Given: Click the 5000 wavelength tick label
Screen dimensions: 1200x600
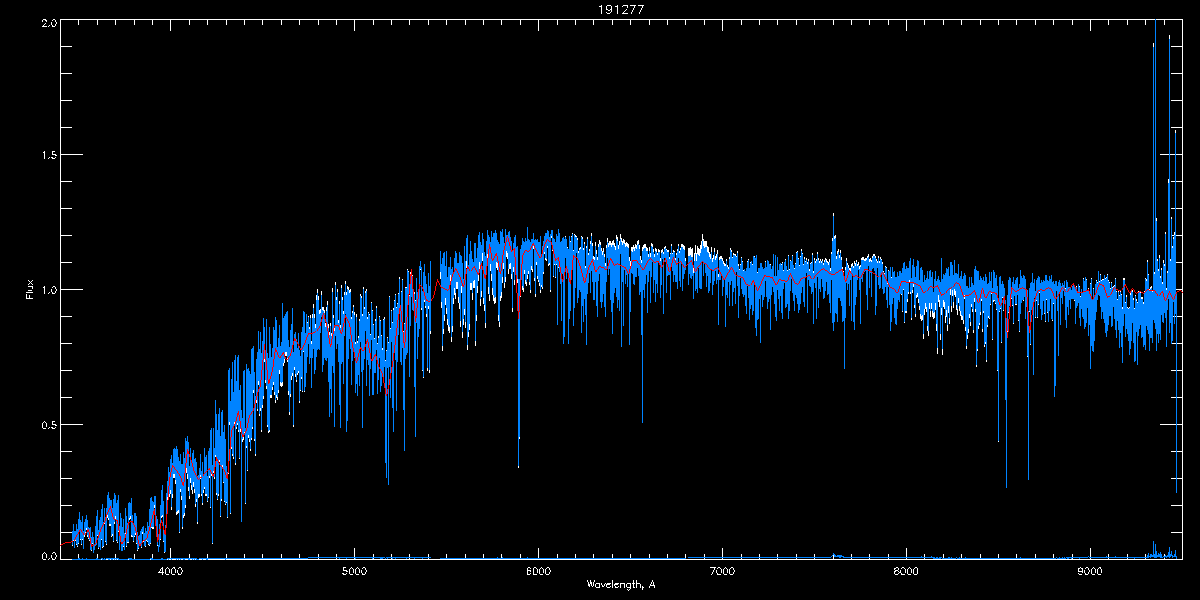Looking at the screenshot, I should point(354,571).
